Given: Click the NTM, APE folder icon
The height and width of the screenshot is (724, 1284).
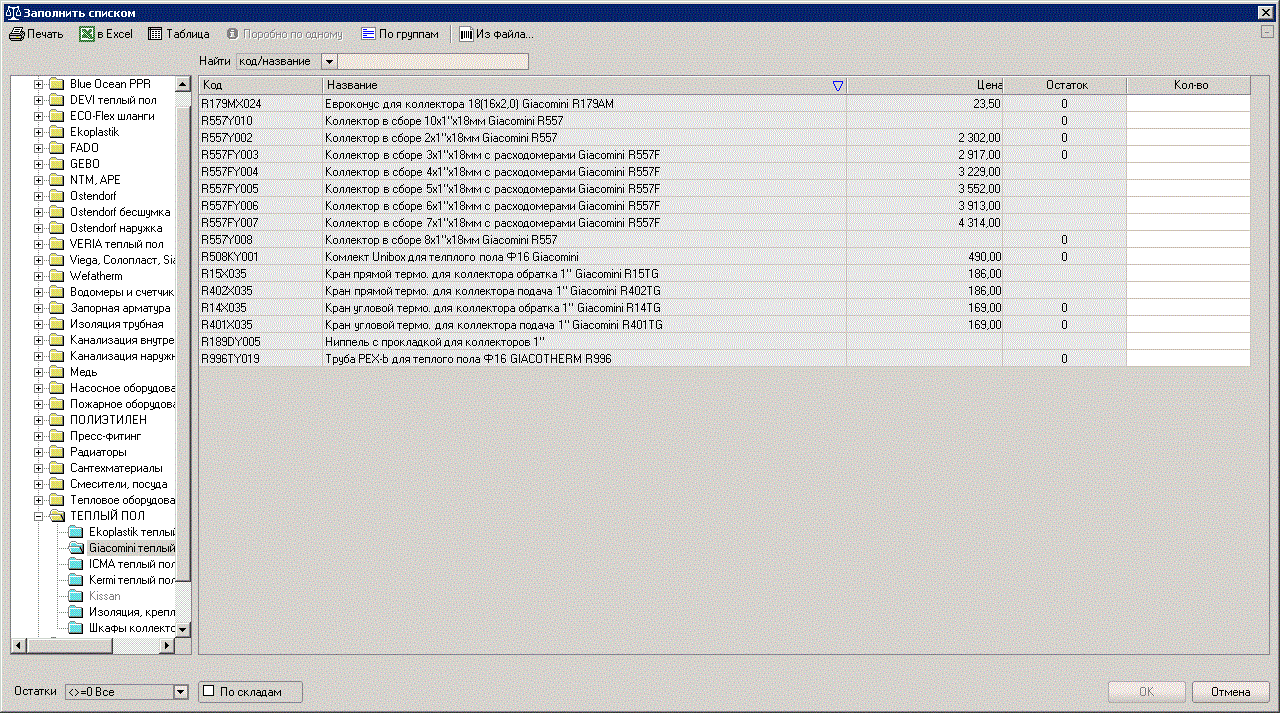Looking at the screenshot, I should pos(57,180).
